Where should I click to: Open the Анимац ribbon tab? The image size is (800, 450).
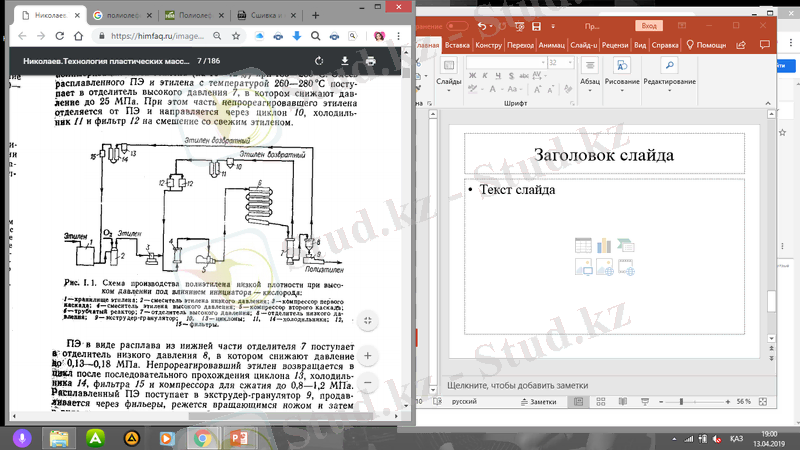pyautogui.click(x=552, y=45)
